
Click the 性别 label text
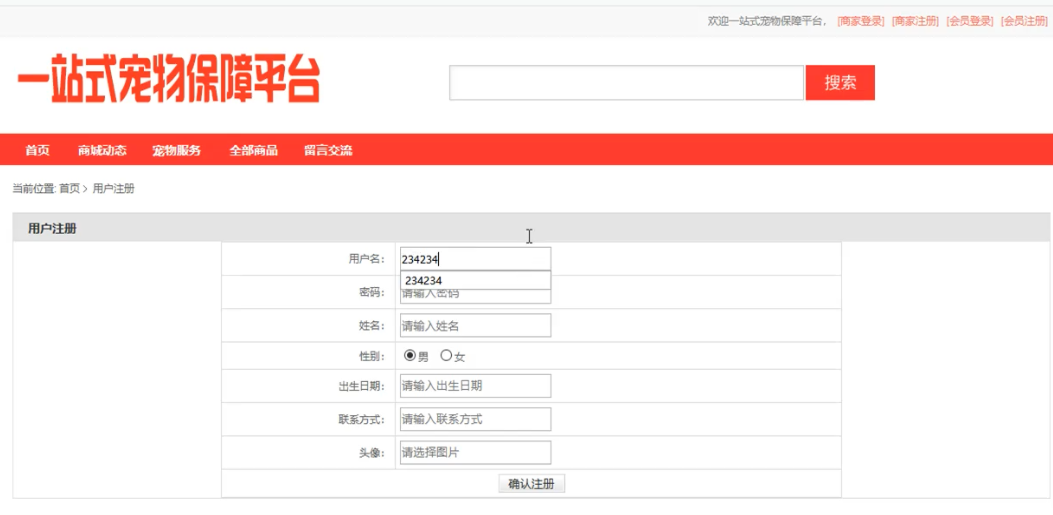coord(372,356)
